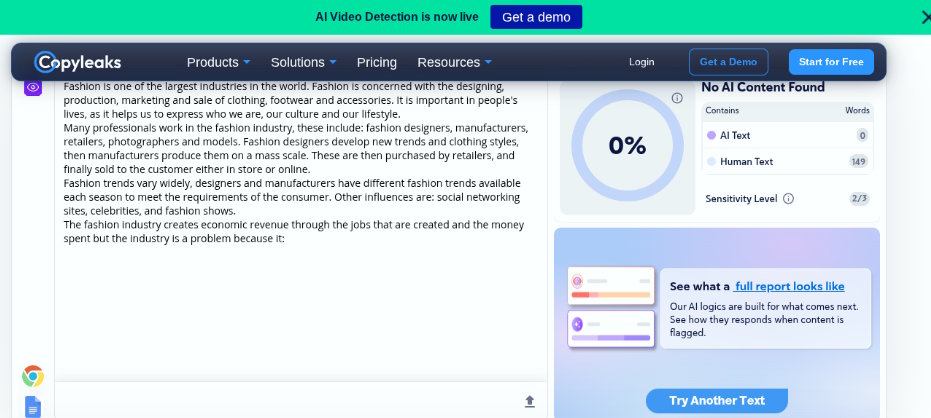Image resolution: width=931 pixels, height=418 pixels.
Task: Click the purple eye icon in sidebar
Action: [x=33, y=87]
